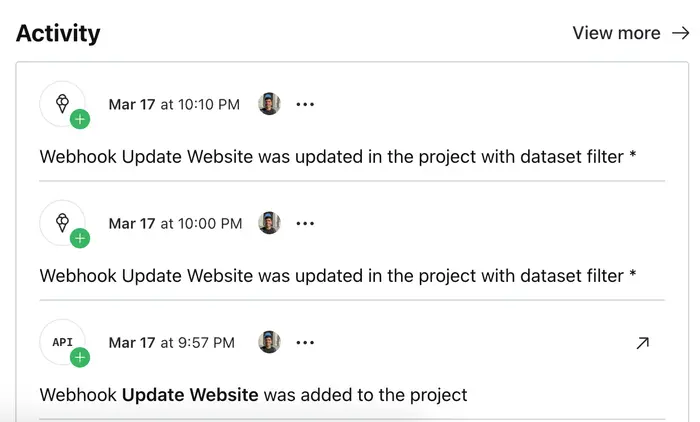Click the arrow next to View more

click(680, 33)
